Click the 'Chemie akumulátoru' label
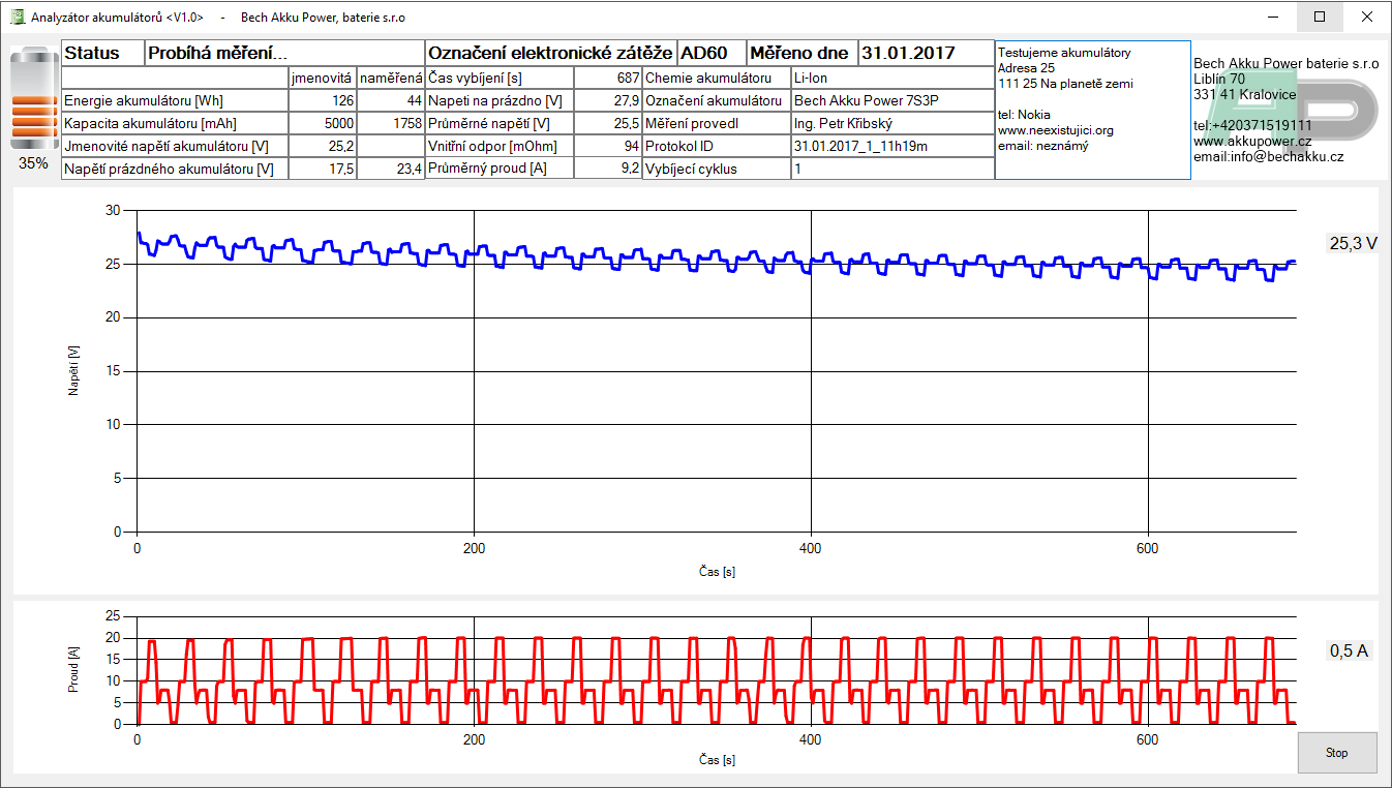The image size is (1393, 789). point(707,77)
